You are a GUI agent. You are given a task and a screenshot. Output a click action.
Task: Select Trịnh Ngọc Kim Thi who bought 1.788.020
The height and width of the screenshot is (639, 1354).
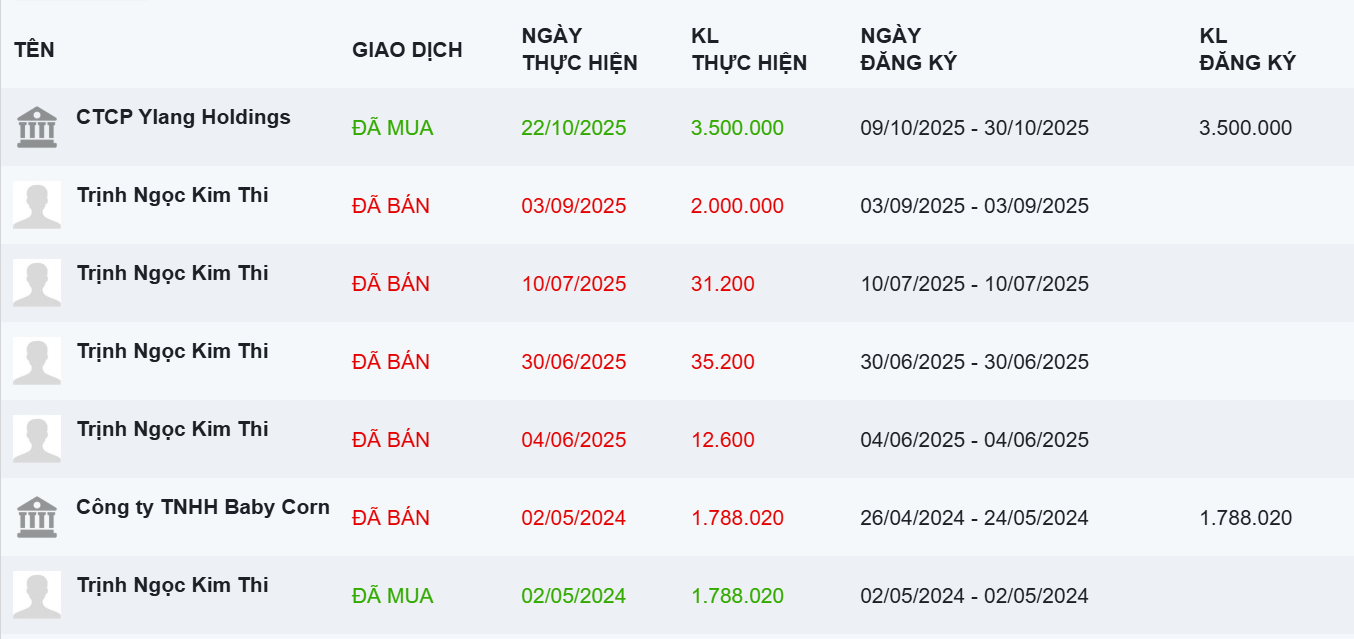(x=172, y=585)
